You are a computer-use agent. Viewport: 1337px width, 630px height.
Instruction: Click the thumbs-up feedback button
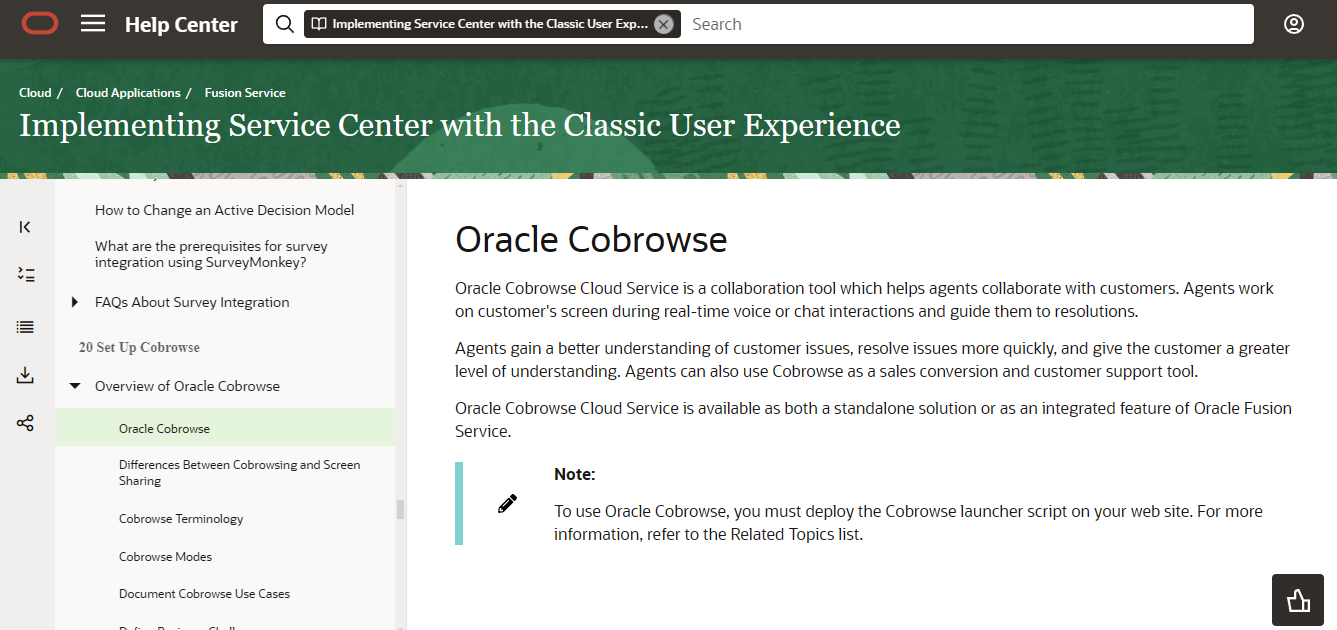coord(1298,600)
